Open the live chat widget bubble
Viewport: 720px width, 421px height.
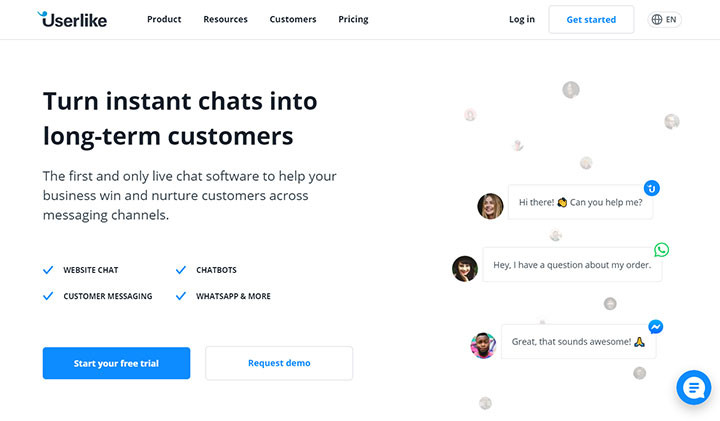[x=693, y=387]
